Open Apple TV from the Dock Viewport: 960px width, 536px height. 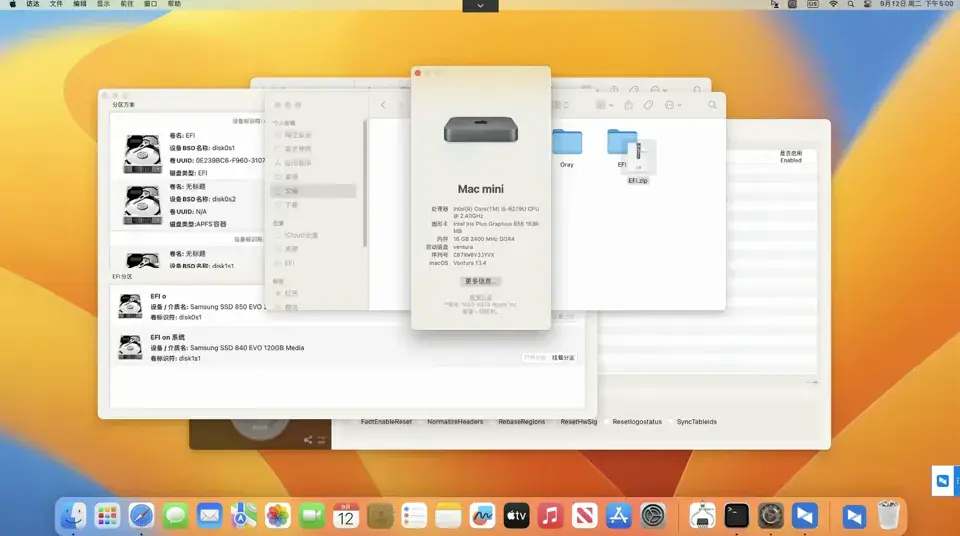coord(516,516)
